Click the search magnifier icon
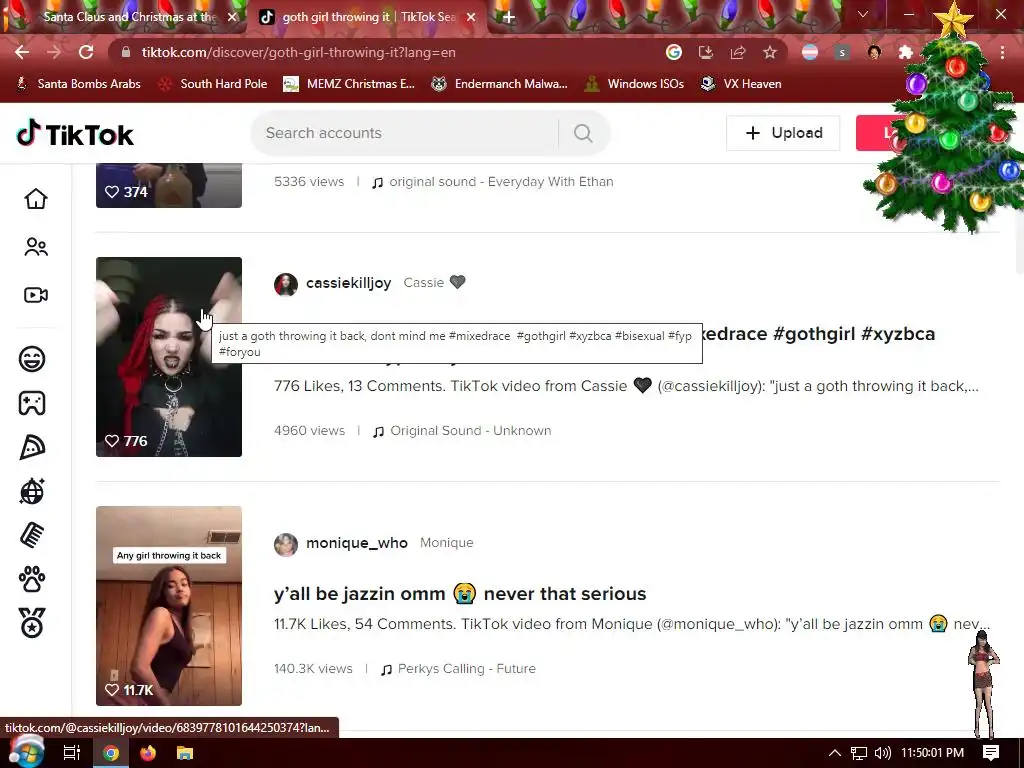The height and width of the screenshot is (768, 1024). [x=583, y=133]
